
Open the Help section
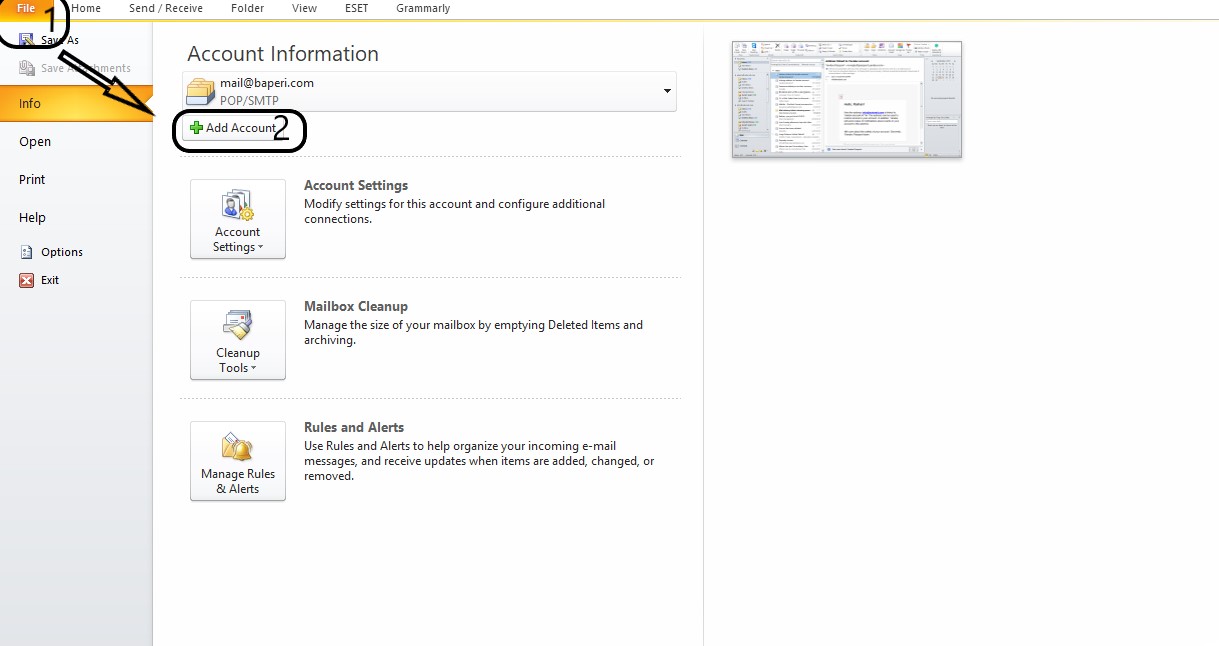(31, 217)
